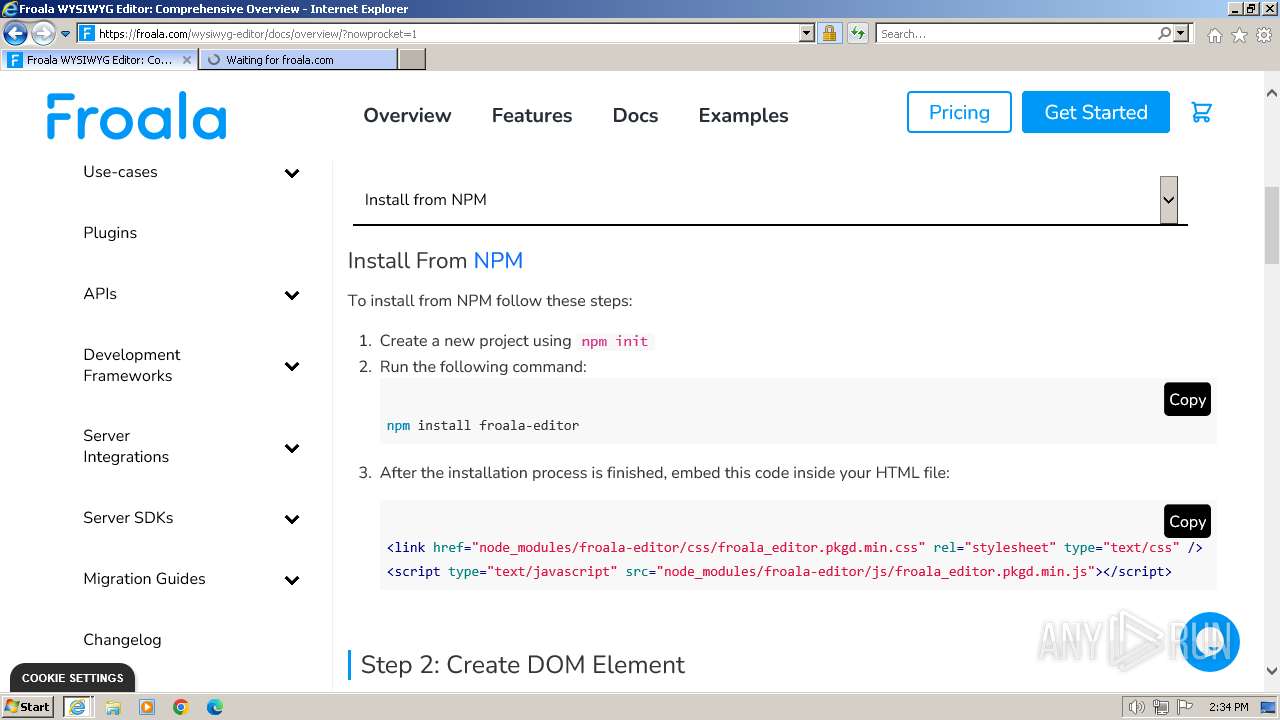Launch Edge from the taskbar
This screenshot has height=720, width=1280.
click(x=214, y=707)
